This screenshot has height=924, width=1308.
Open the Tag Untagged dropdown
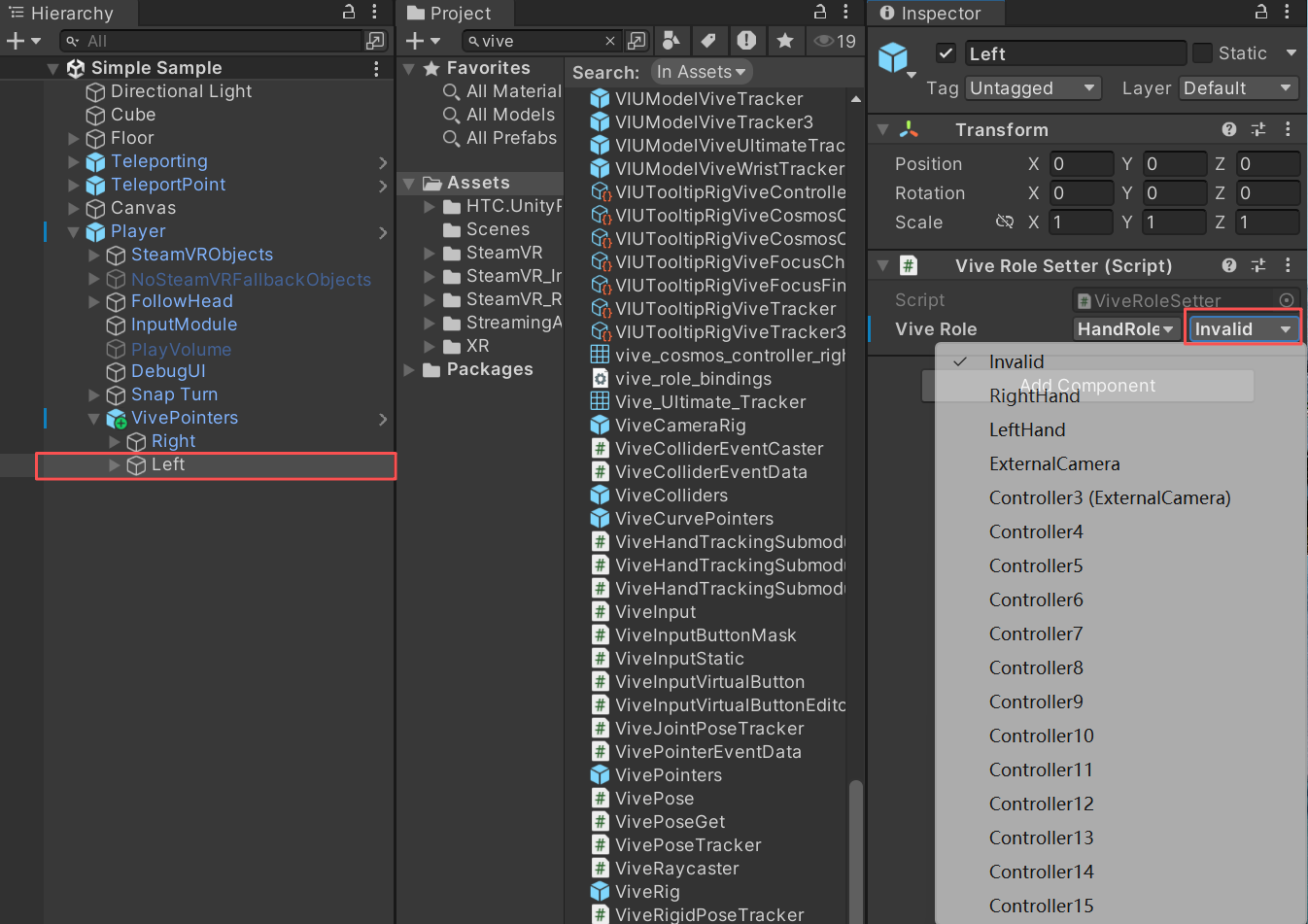(x=1033, y=88)
